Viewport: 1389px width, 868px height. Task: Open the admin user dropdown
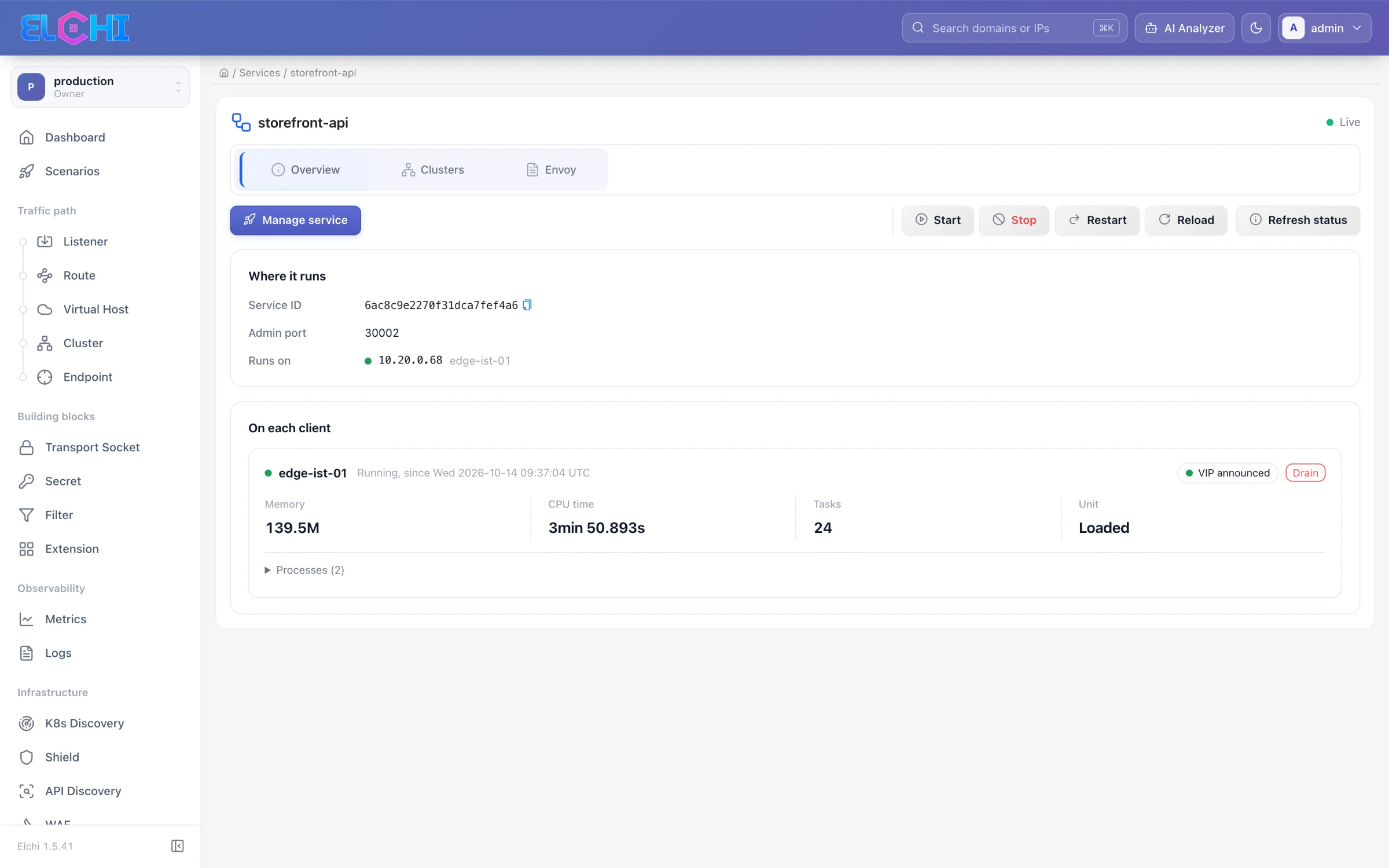coord(1324,28)
